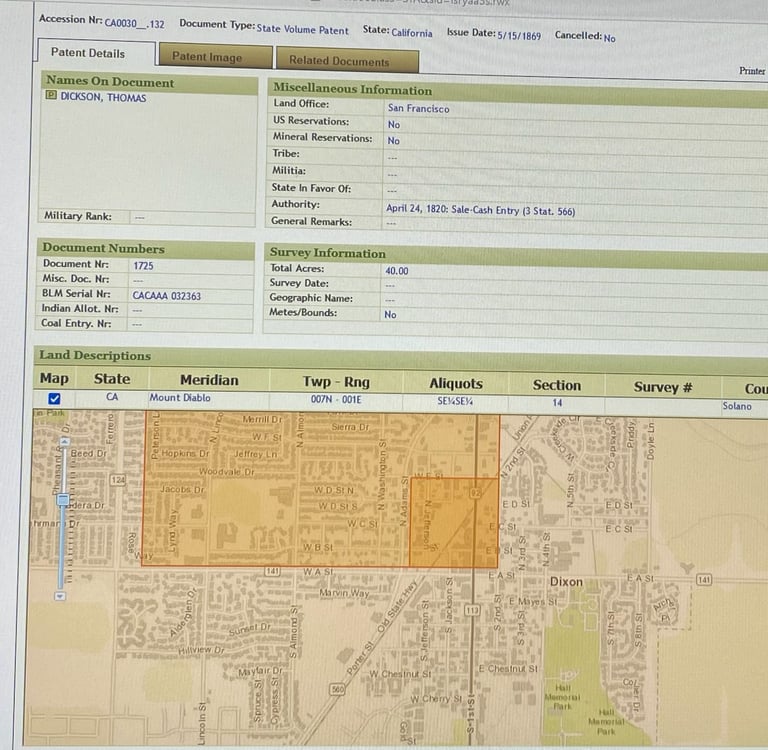Uncheck the Map checkbox for the CA row
768x750 pixels.
[54, 399]
